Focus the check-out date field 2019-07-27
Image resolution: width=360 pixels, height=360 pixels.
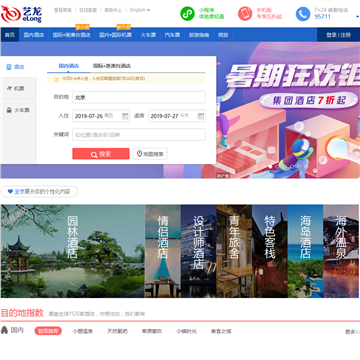coord(177,116)
